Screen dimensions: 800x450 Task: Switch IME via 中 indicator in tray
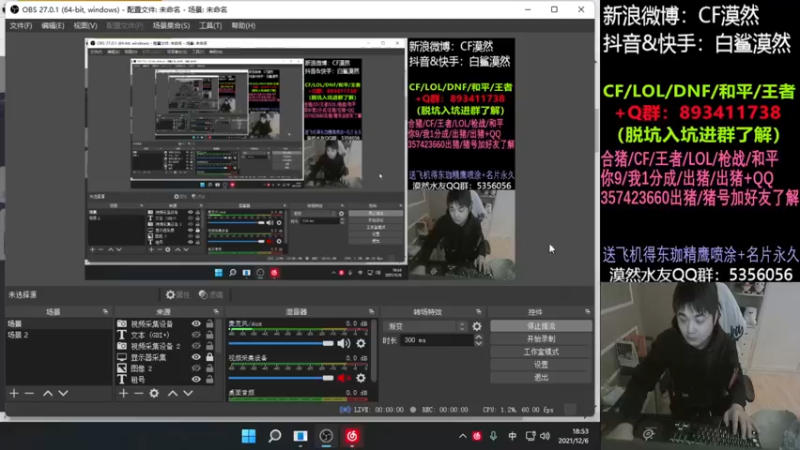(x=512, y=436)
